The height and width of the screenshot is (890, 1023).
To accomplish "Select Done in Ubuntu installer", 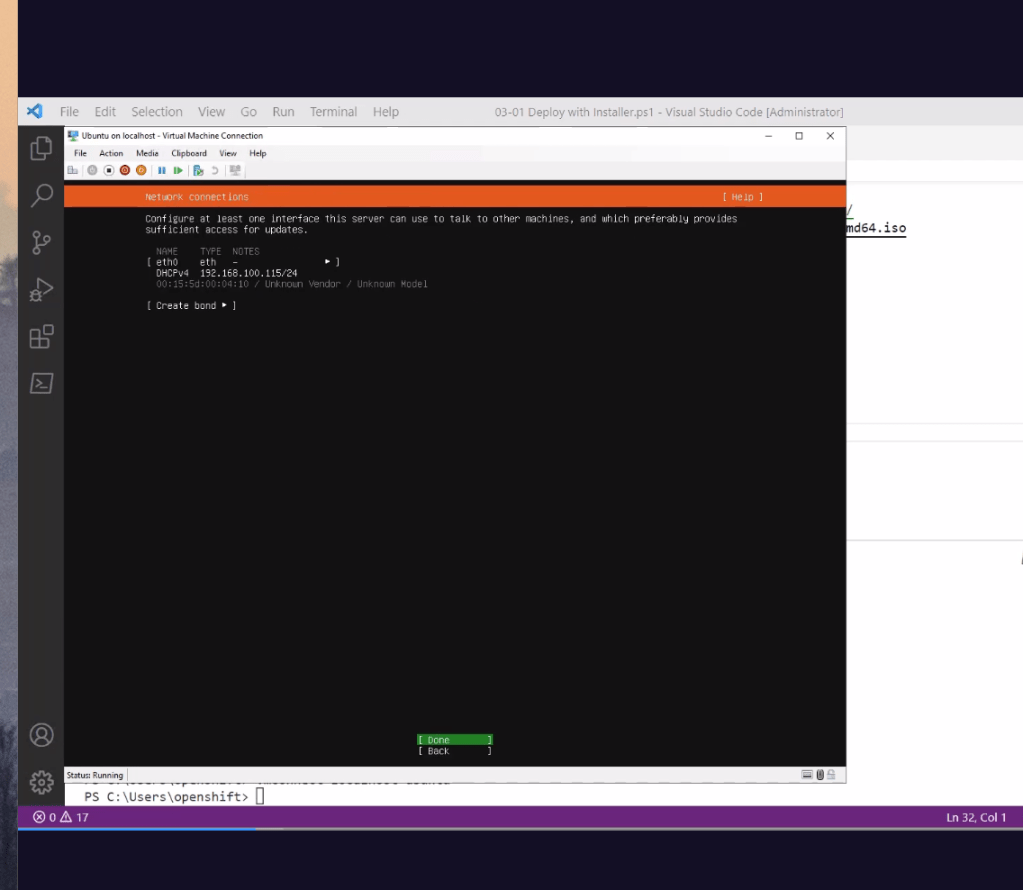I will 455,740.
